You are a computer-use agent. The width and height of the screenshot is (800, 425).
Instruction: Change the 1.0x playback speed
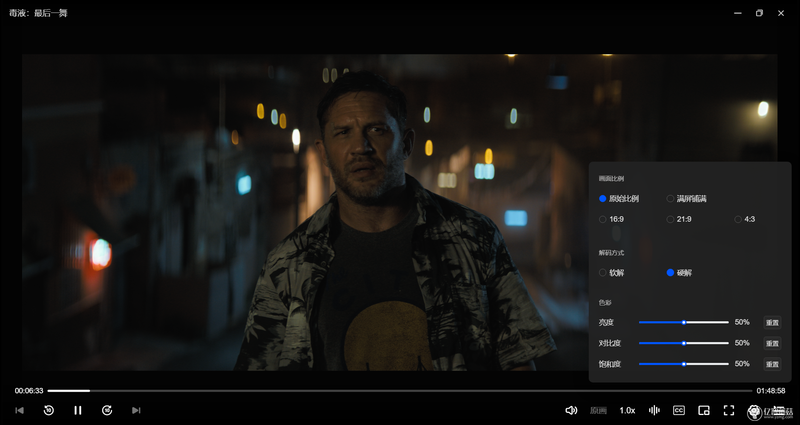click(x=627, y=411)
